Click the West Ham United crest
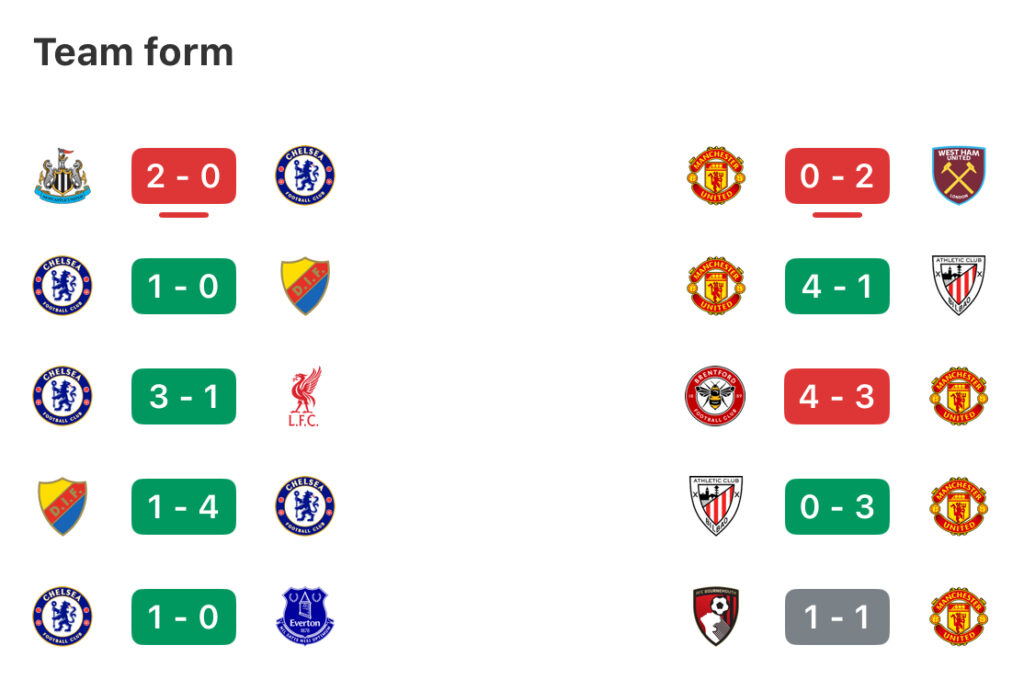This screenshot has height=679, width=1024. click(959, 175)
